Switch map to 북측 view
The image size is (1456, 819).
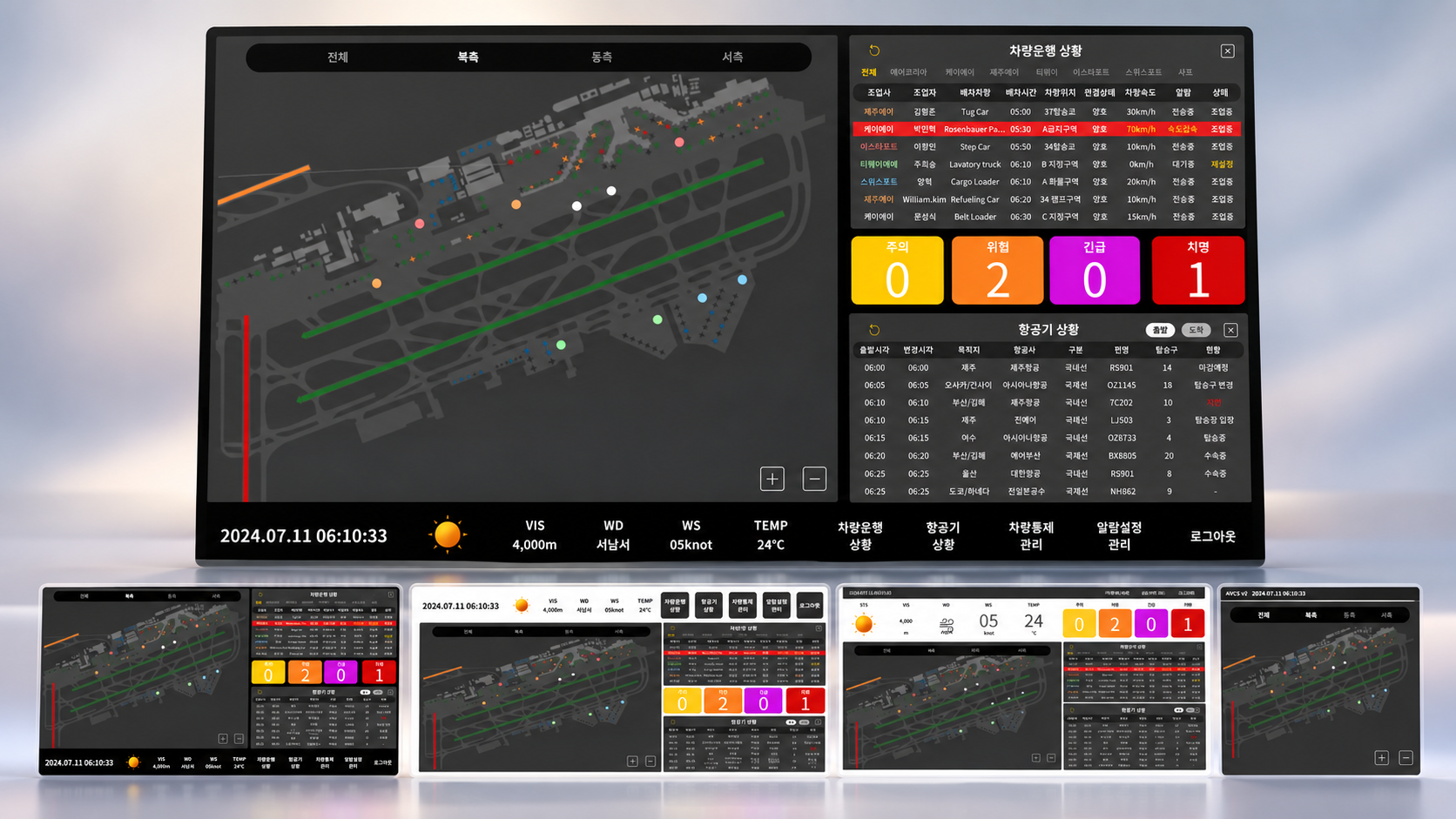click(x=468, y=57)
